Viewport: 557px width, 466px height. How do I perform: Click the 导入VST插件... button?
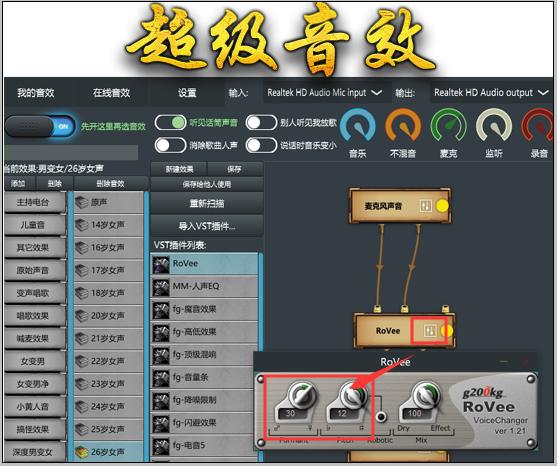[x=207, y=226]
